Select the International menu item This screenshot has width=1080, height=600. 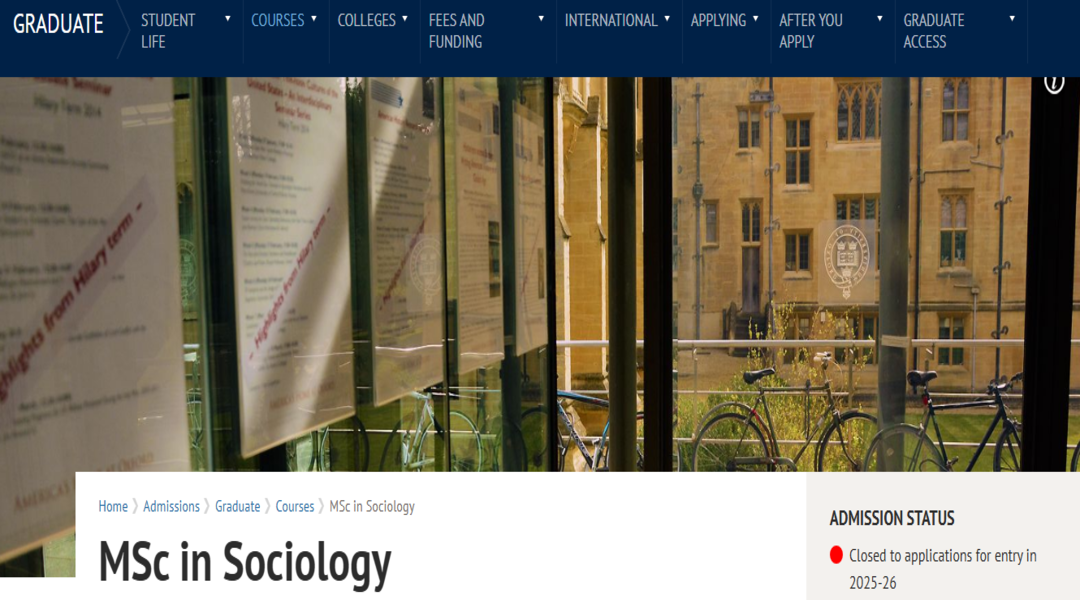click(x=611, y=21)
